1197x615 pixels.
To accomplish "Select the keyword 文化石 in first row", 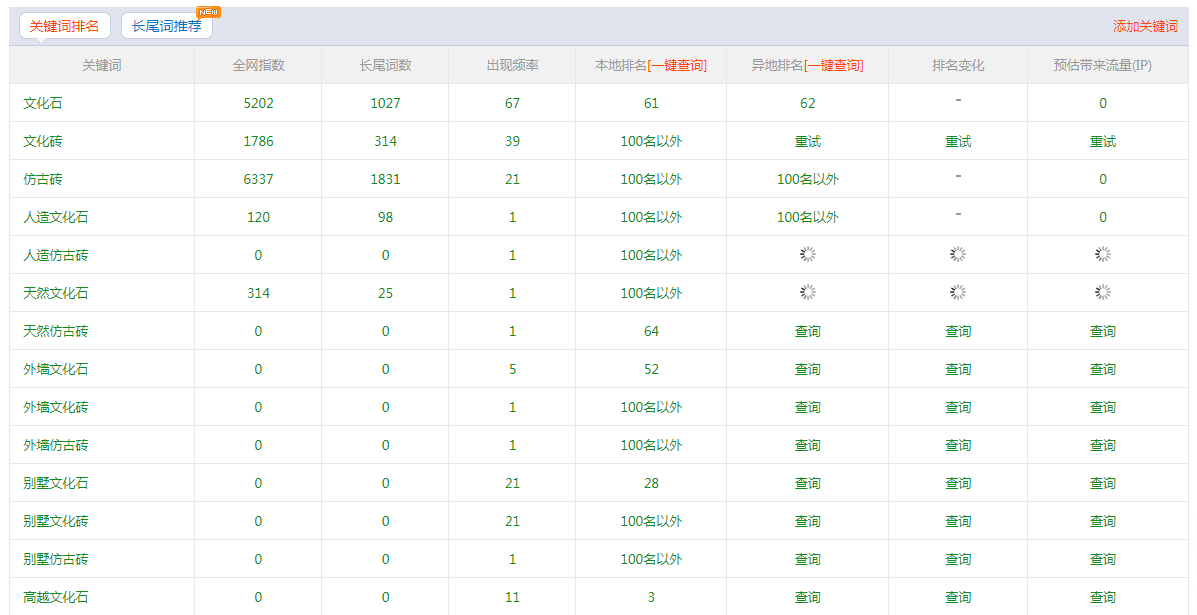I will click(43, 103).
